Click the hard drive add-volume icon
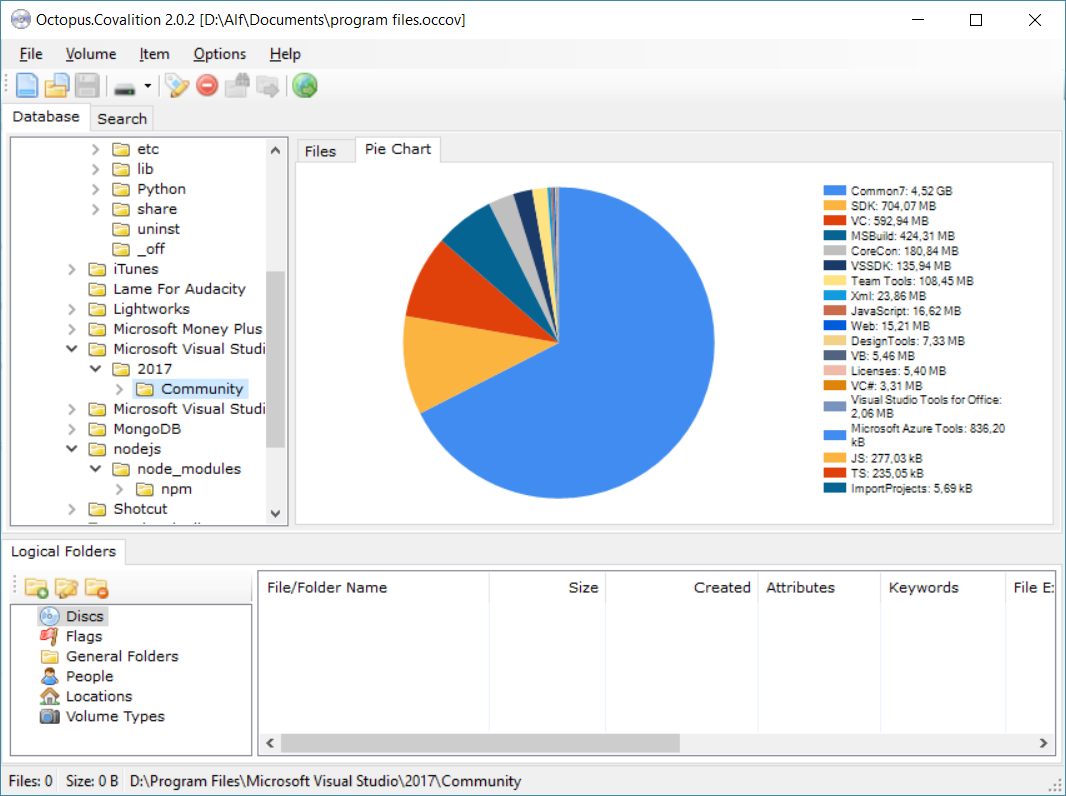Viewport: 1066px width, 796px height. click(x=124, y=88)
